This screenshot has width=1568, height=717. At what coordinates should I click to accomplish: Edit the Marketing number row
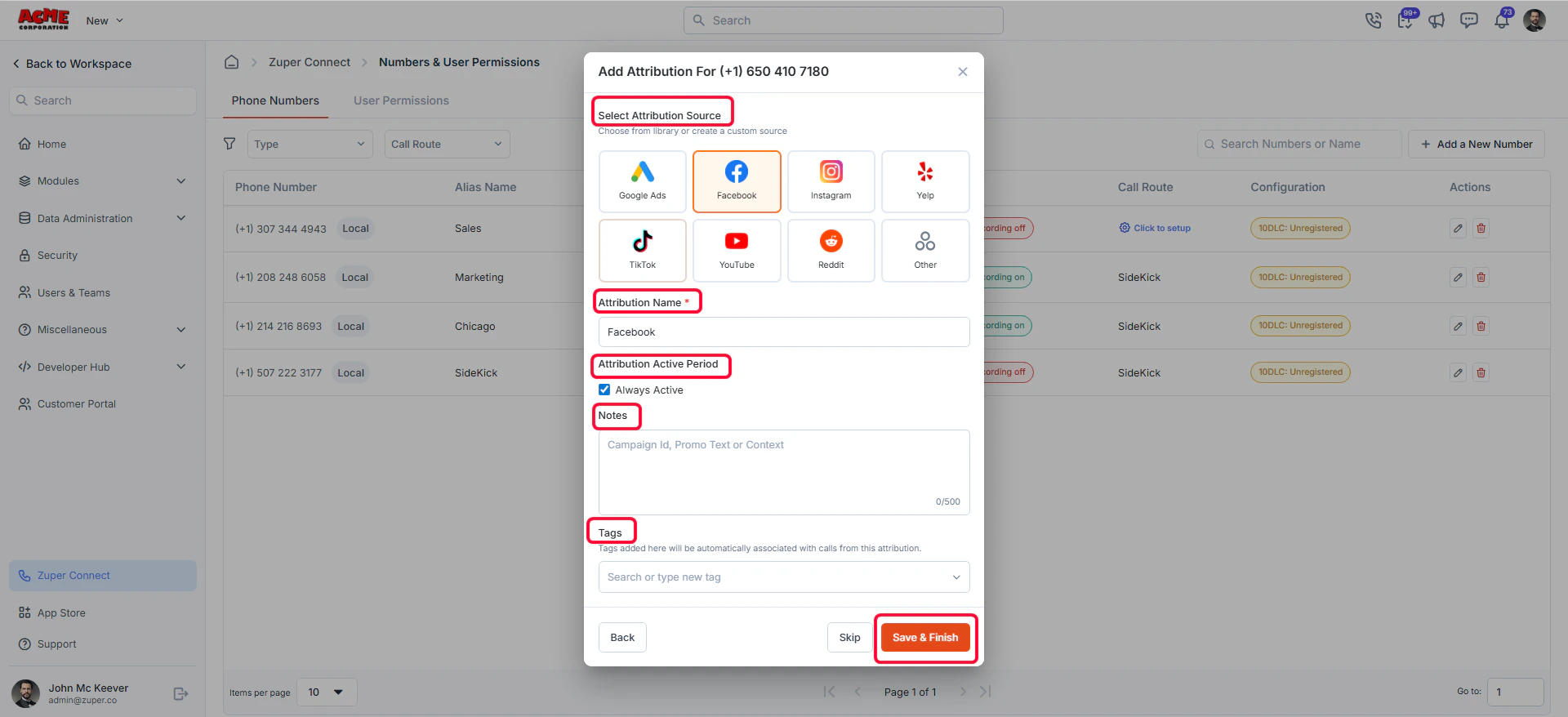coord(1458,278)
